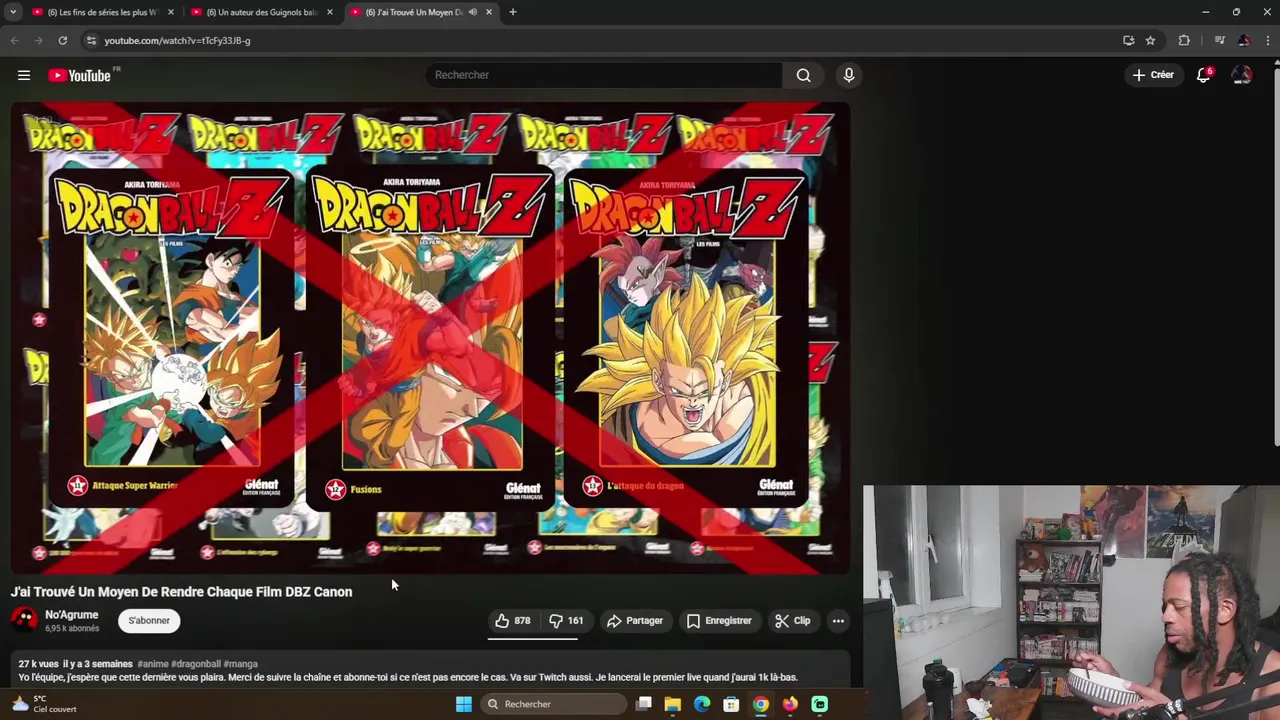This screenshot has width=1280, height=720.
Task: Click the video player frame
Action: (430, 338)
